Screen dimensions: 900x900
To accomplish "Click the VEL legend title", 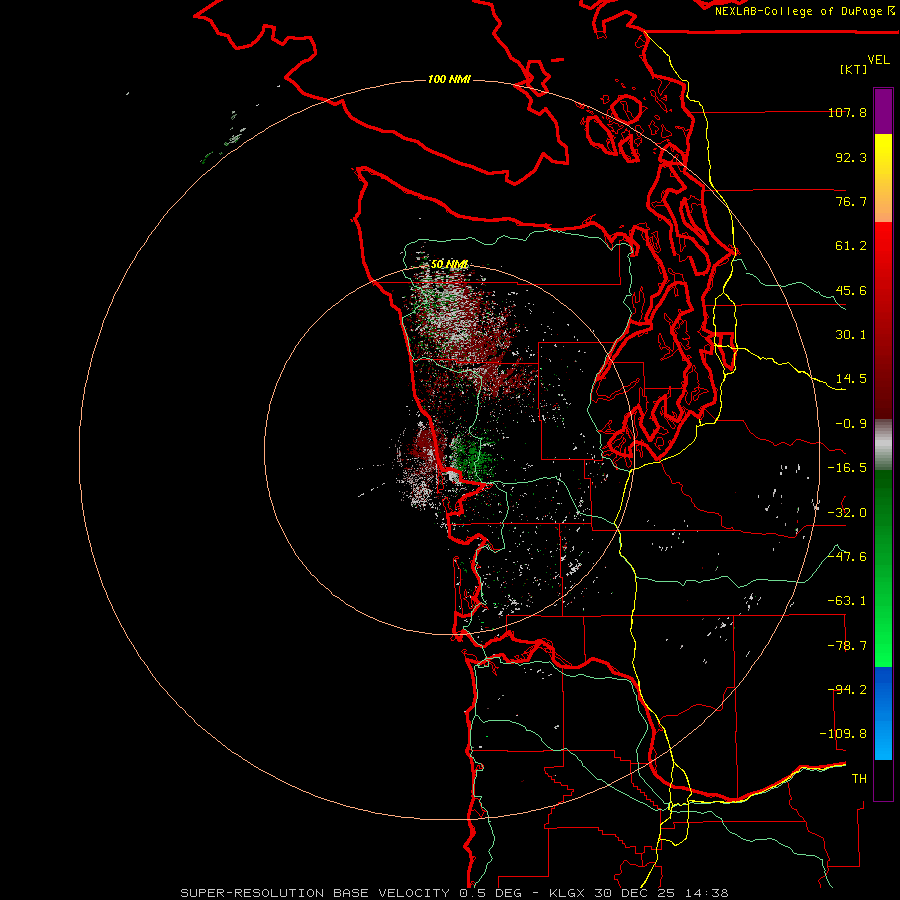I will pos(878,60).
